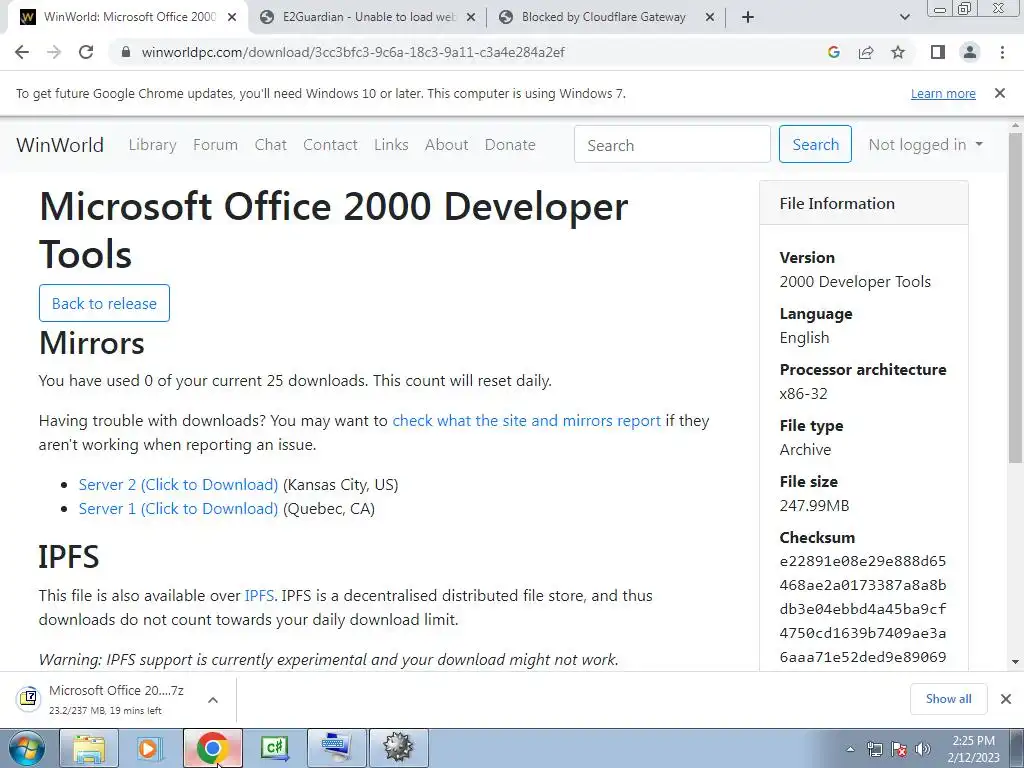Open the site and mirrors report link

coord(526,421)
